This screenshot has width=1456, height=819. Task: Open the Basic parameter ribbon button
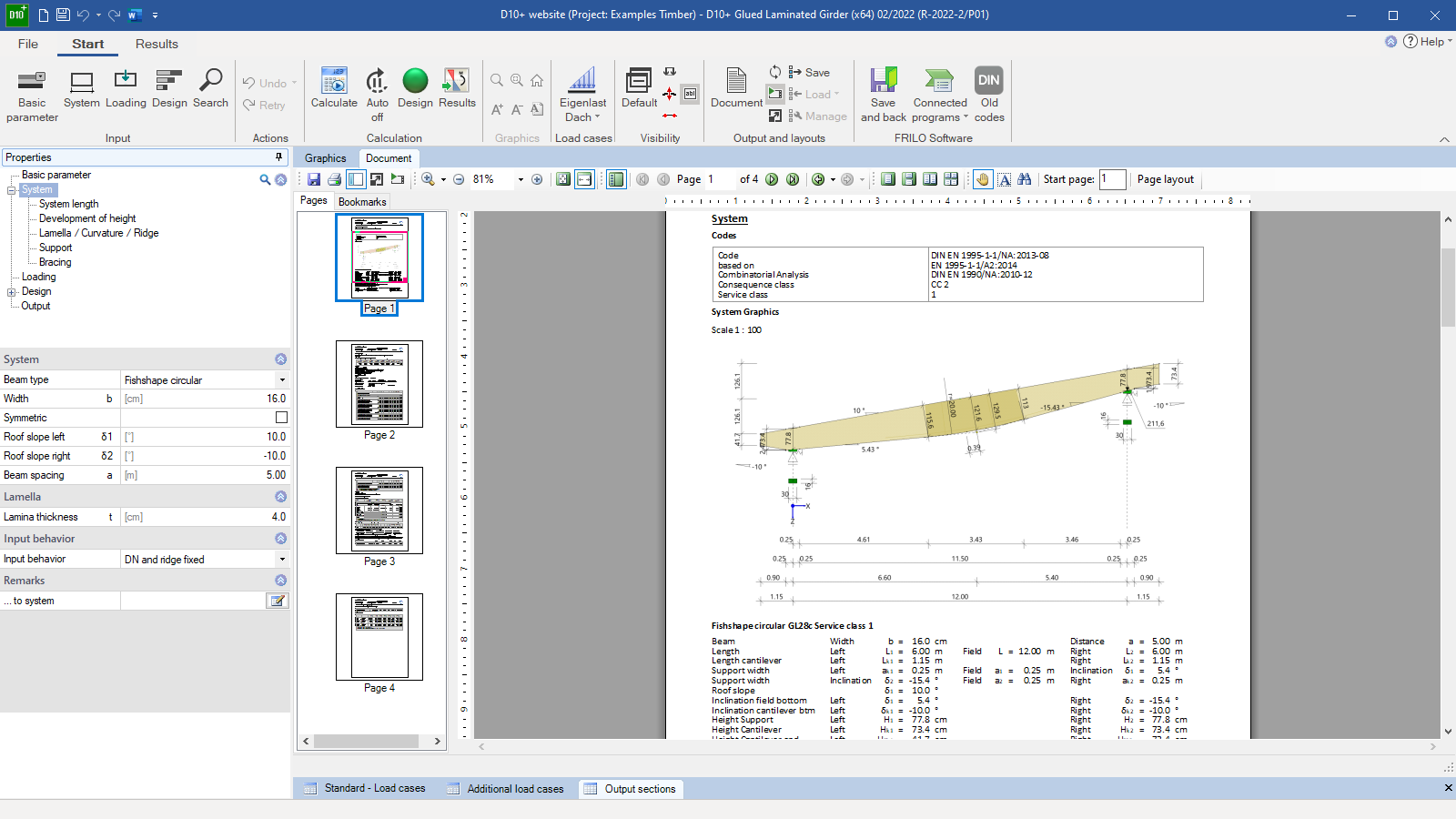pos(32,96)
